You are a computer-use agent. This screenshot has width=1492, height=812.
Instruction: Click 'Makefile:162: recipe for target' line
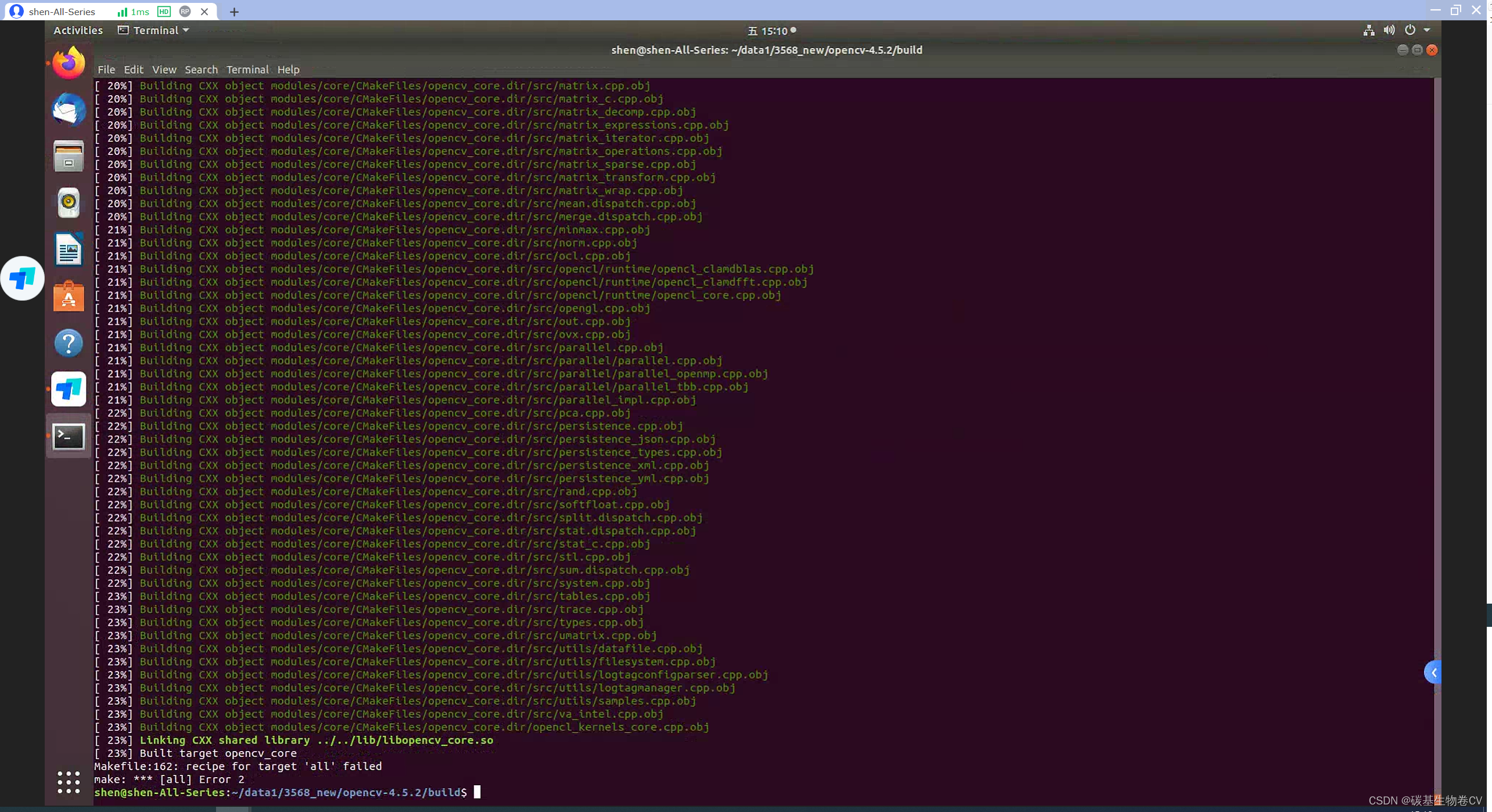(x=238, y=766)
